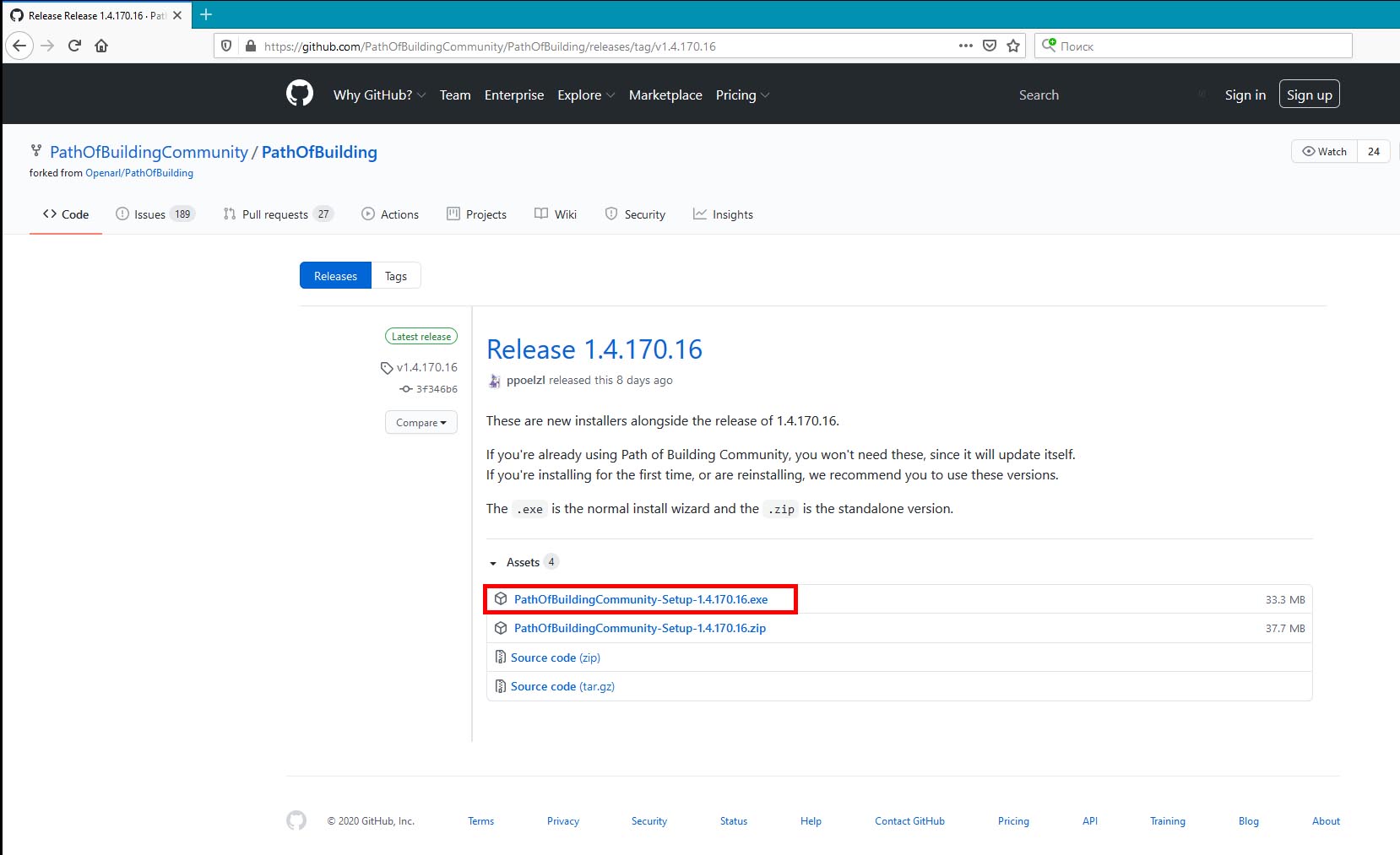Bookmark this page with the star icon
This screenshot has height=855, width=1400.
(1013, 46)
